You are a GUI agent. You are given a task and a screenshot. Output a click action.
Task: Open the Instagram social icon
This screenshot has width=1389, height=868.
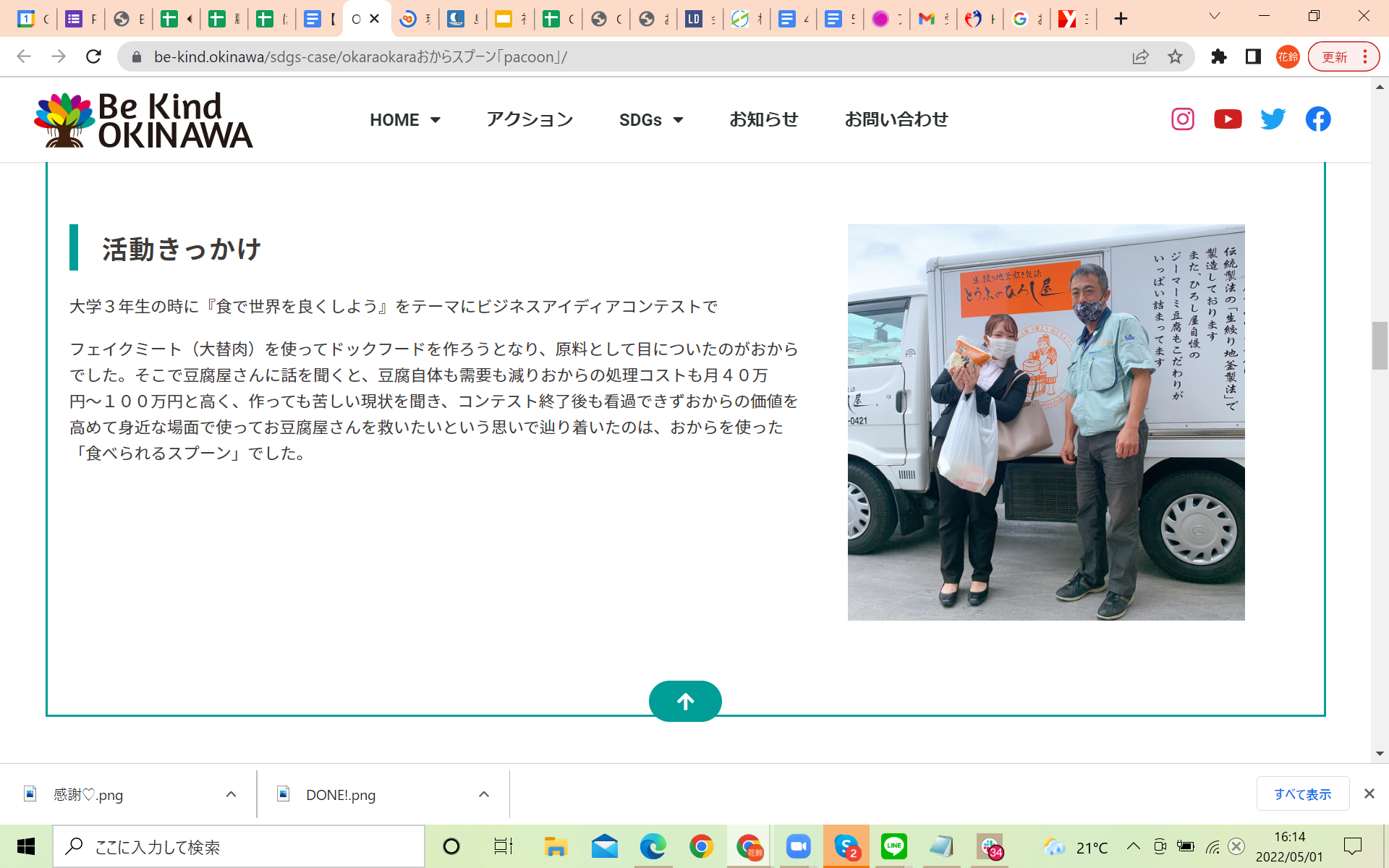click(x=1183, y=119)
